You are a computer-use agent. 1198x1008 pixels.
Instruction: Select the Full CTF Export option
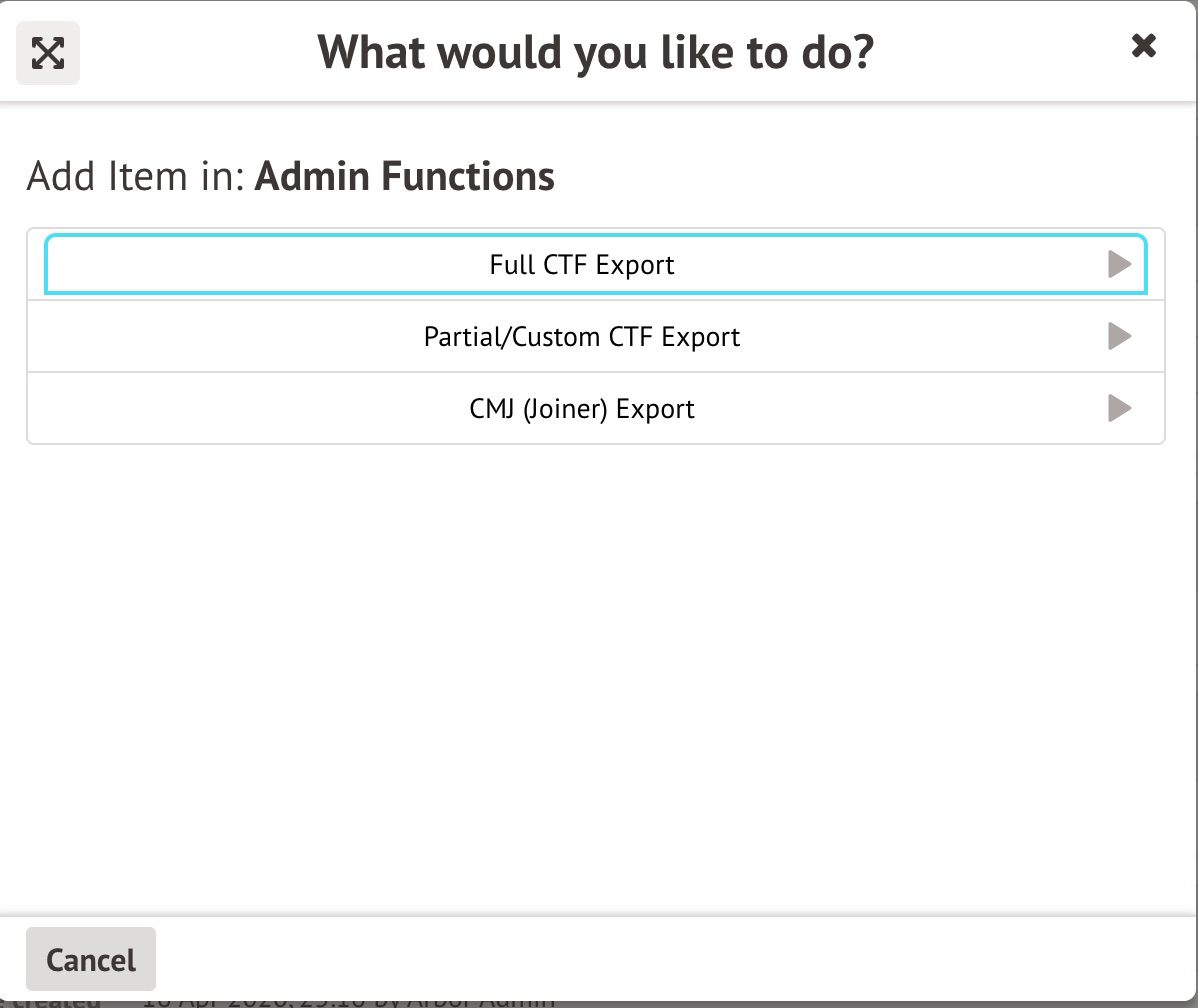pyautogui.click(x=582, y=265)
